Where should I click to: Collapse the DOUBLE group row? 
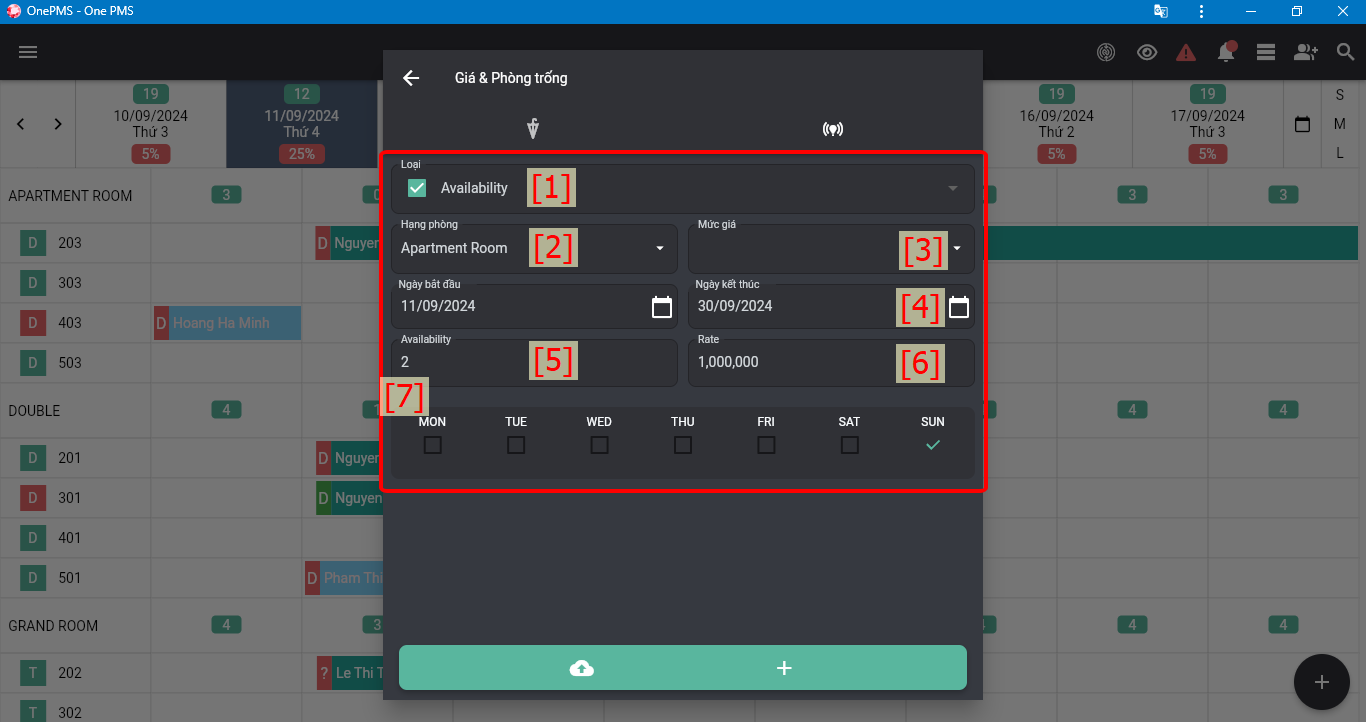coord(34,411)
